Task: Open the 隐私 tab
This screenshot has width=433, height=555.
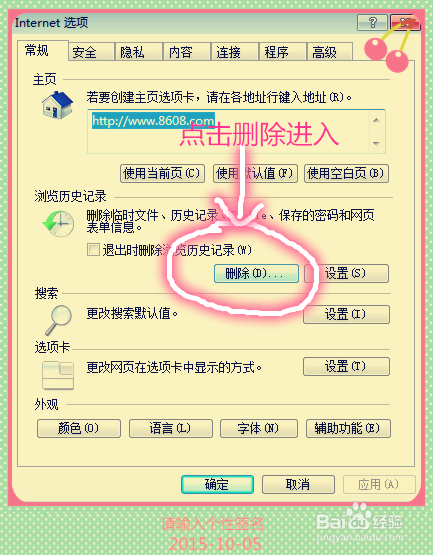Action: (139, 52)
